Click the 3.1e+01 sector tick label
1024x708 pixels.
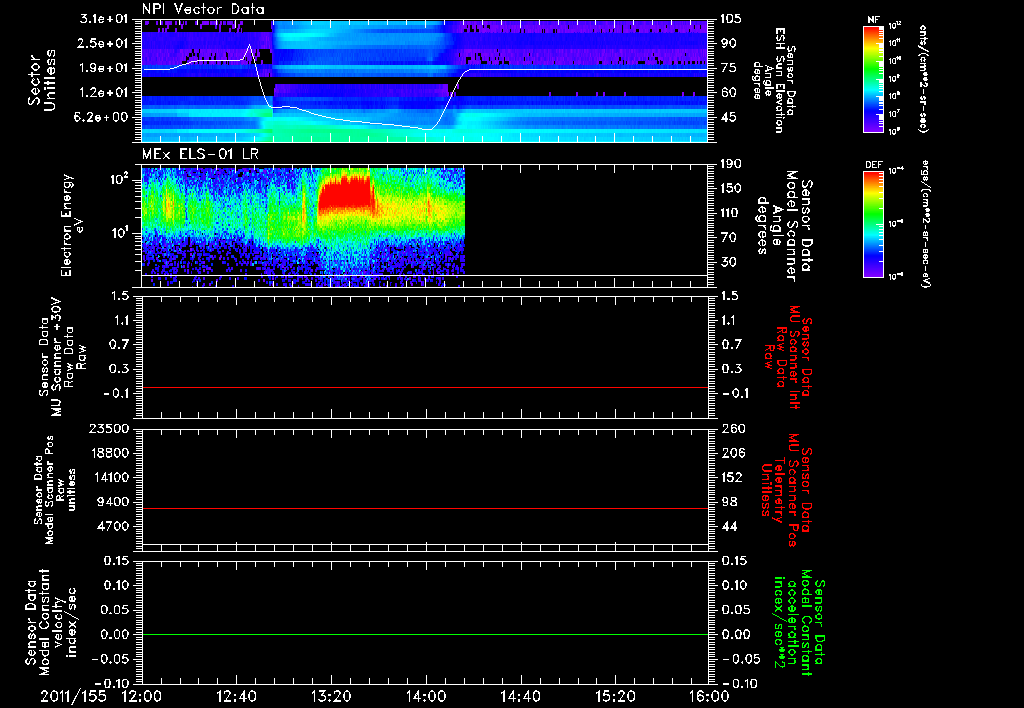click(x=106, y=19)
